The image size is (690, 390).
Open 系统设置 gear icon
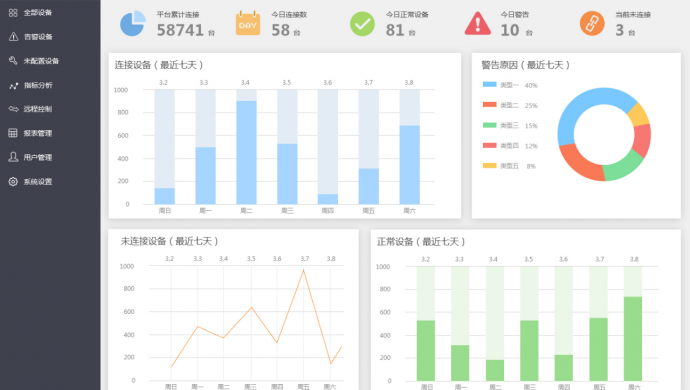click(13, 181)
